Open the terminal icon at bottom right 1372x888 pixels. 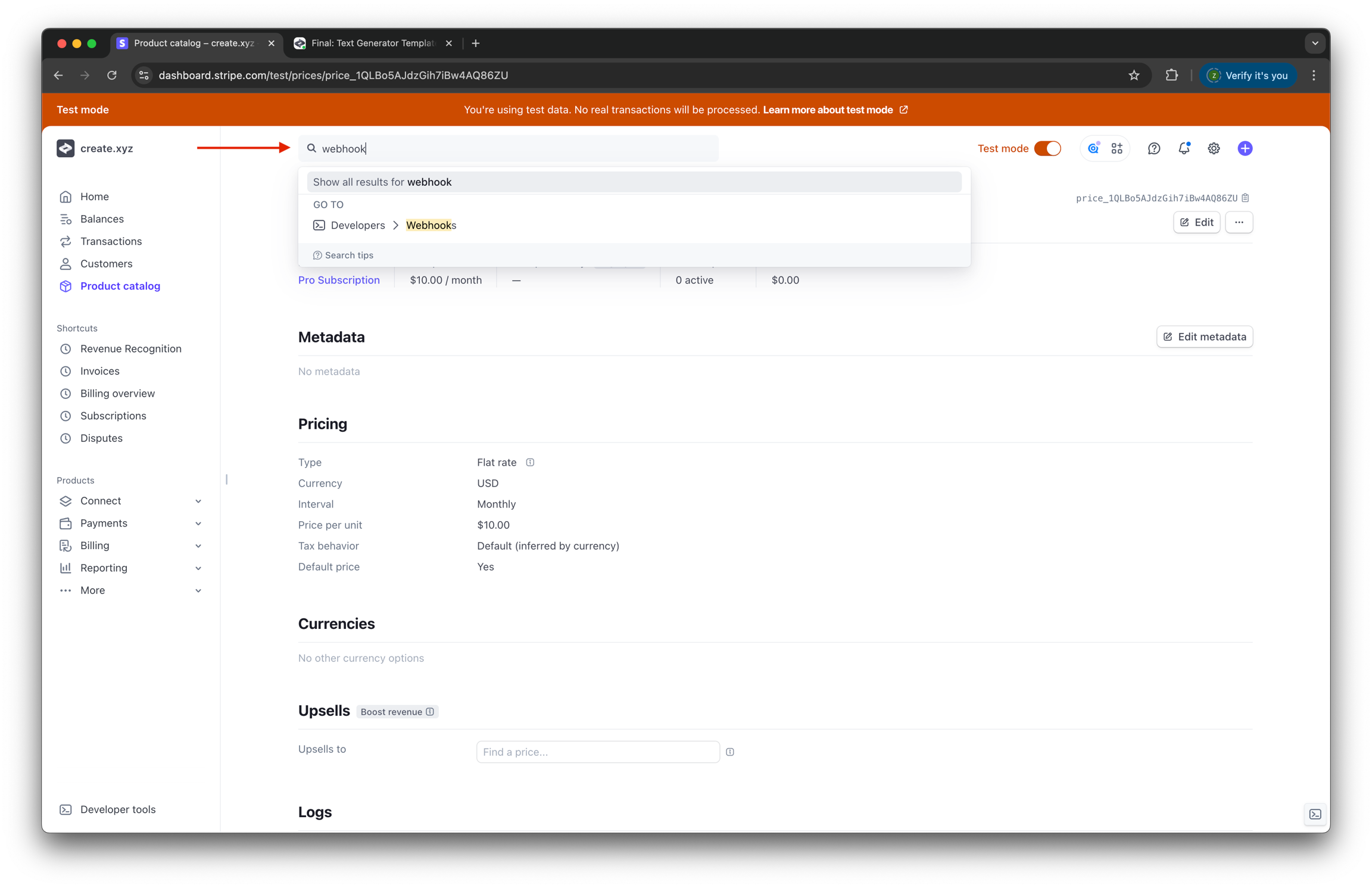1315,814
